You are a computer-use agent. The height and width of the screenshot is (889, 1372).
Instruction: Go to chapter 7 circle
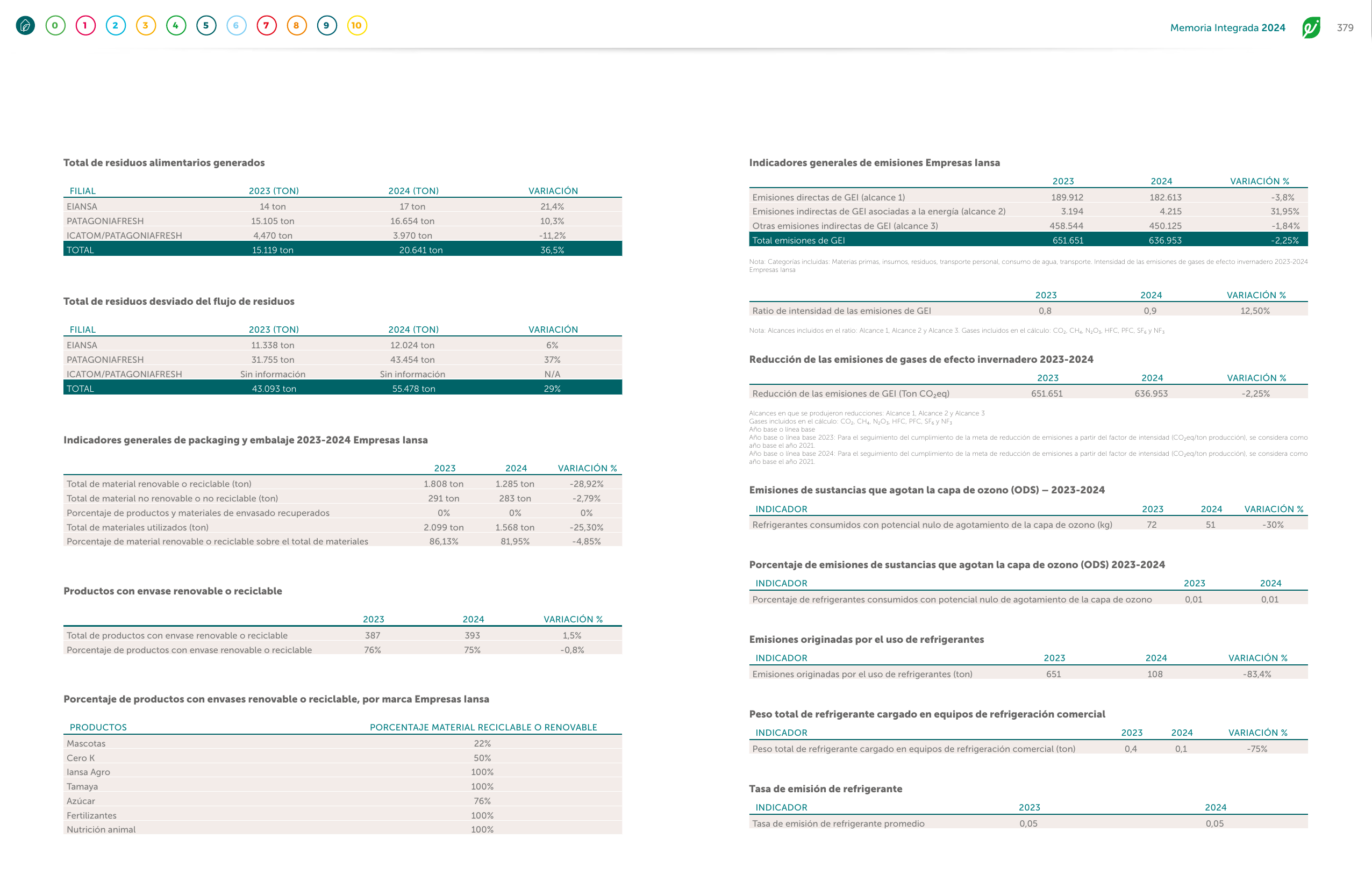(x=266, y=25)
